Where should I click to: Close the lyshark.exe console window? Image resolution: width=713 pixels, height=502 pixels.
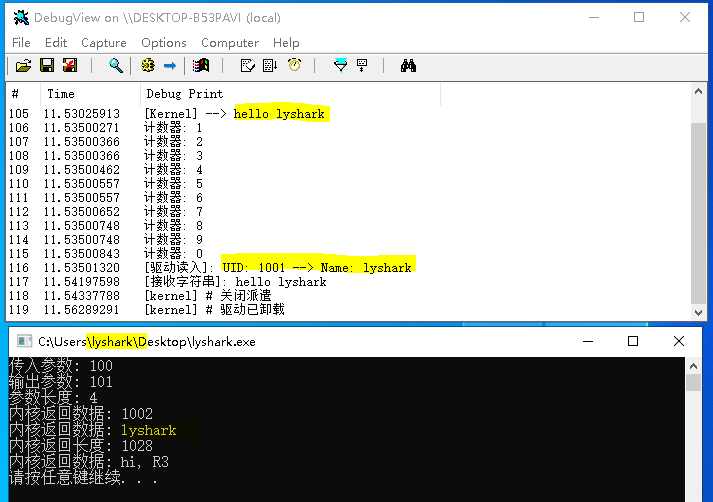pos(679,341)
